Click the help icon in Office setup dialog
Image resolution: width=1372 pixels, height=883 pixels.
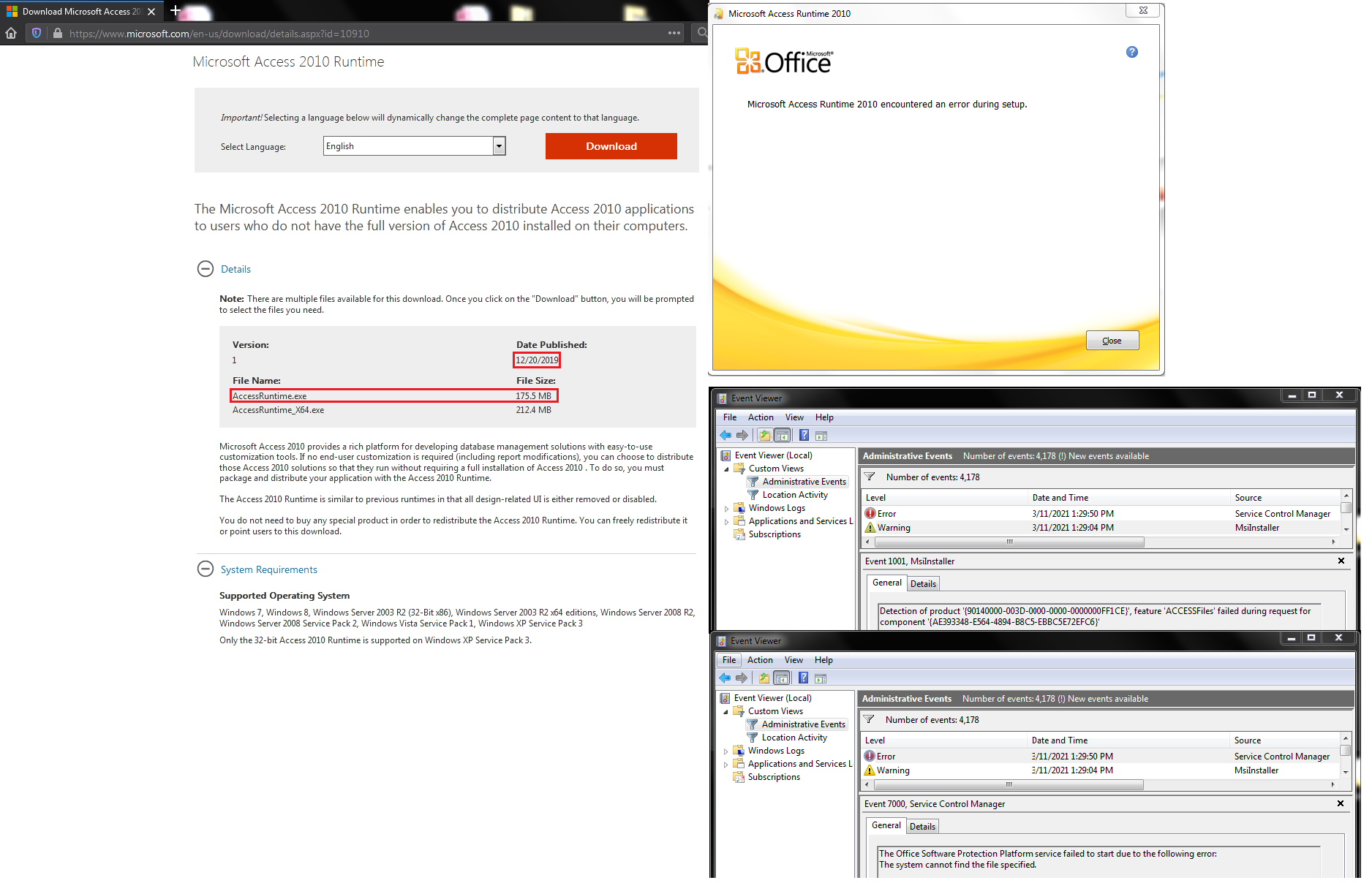pos(1132,52)
